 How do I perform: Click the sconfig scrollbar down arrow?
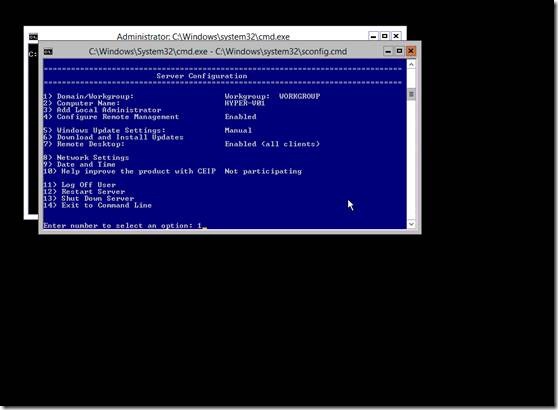click(x=411, y=224)
